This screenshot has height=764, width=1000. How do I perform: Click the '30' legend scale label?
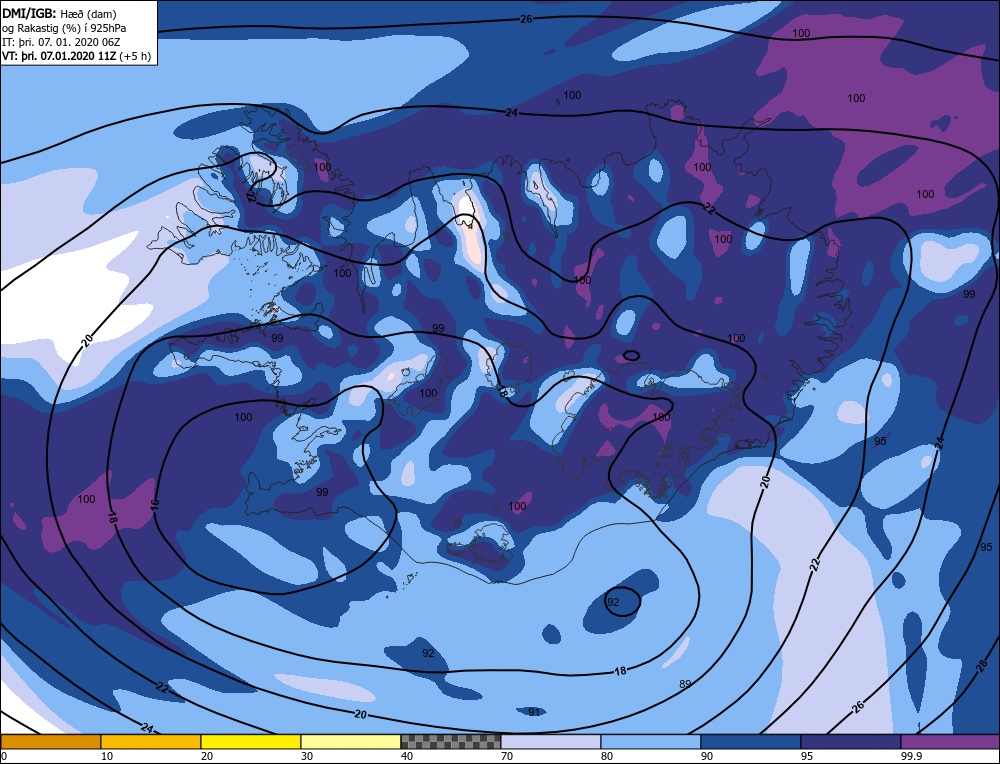pos(306,756)
